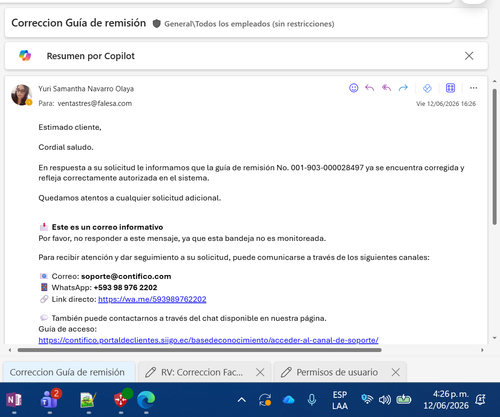The image size is (500, 417).
Task: Click the vertical scrollbar thumb
Action: click(495, 157)
